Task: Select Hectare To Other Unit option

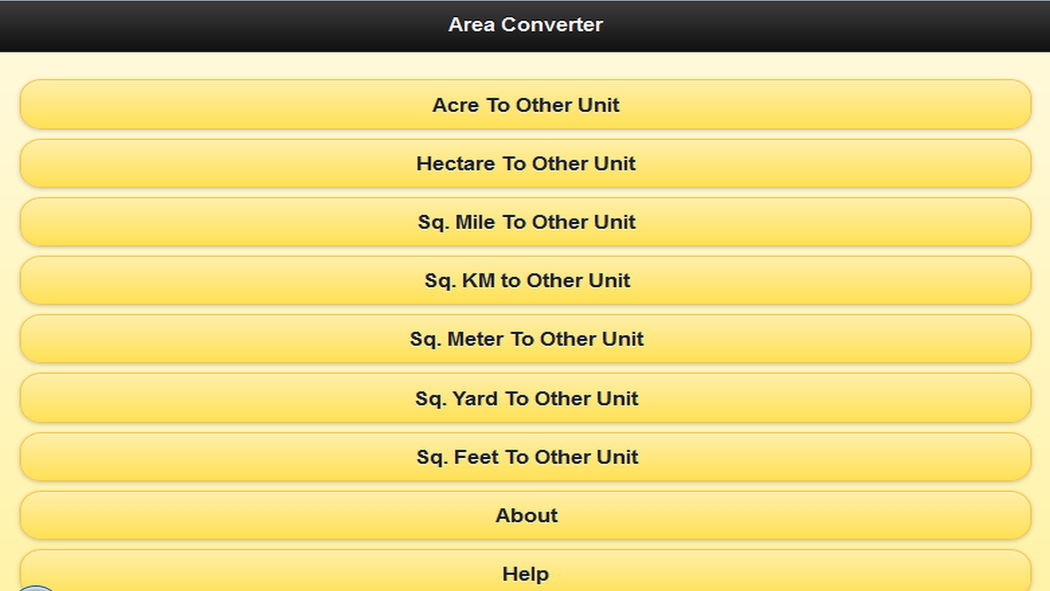Action: 525,164
